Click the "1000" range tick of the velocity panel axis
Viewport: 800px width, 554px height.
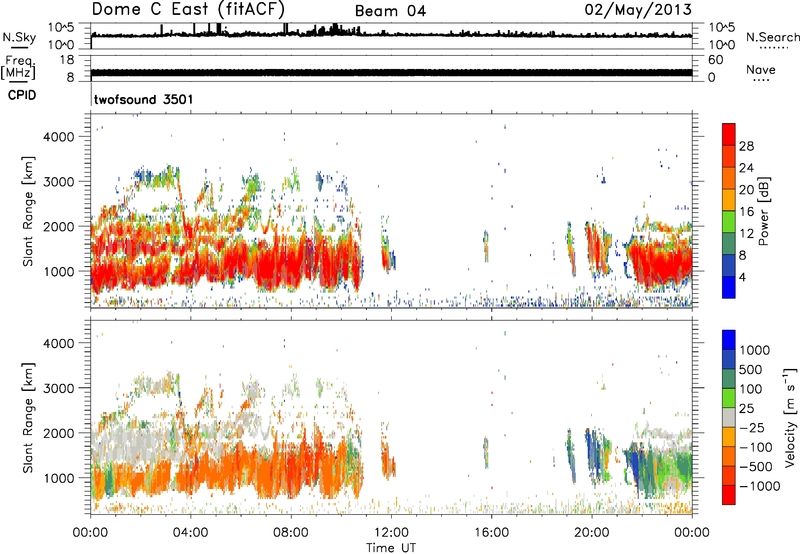(x=59, y=478)
